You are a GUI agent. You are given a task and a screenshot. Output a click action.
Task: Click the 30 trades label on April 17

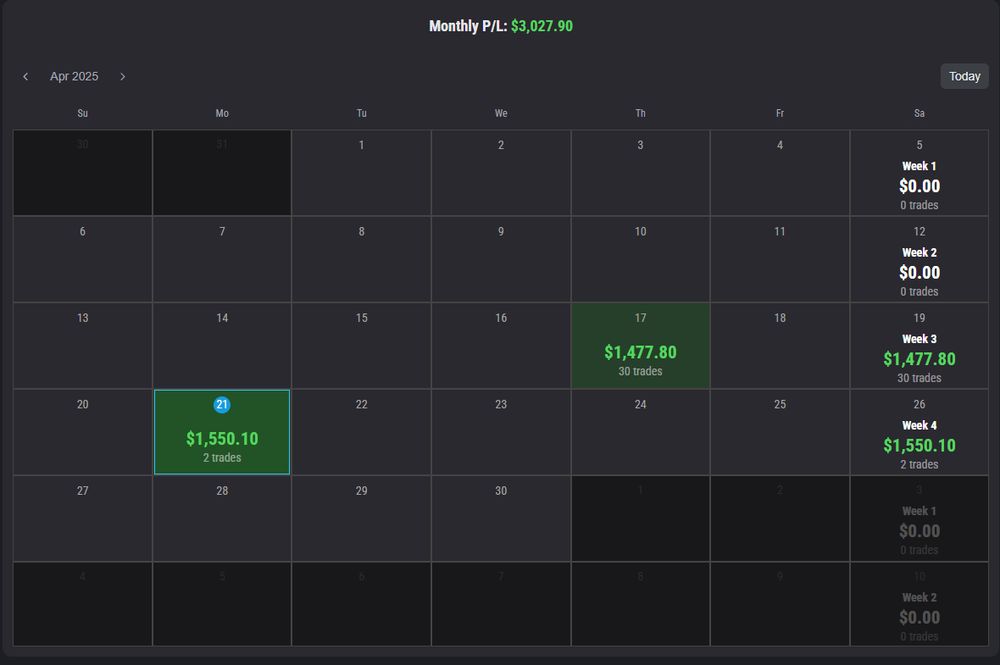pyautogui.click(x=640, y=371)
